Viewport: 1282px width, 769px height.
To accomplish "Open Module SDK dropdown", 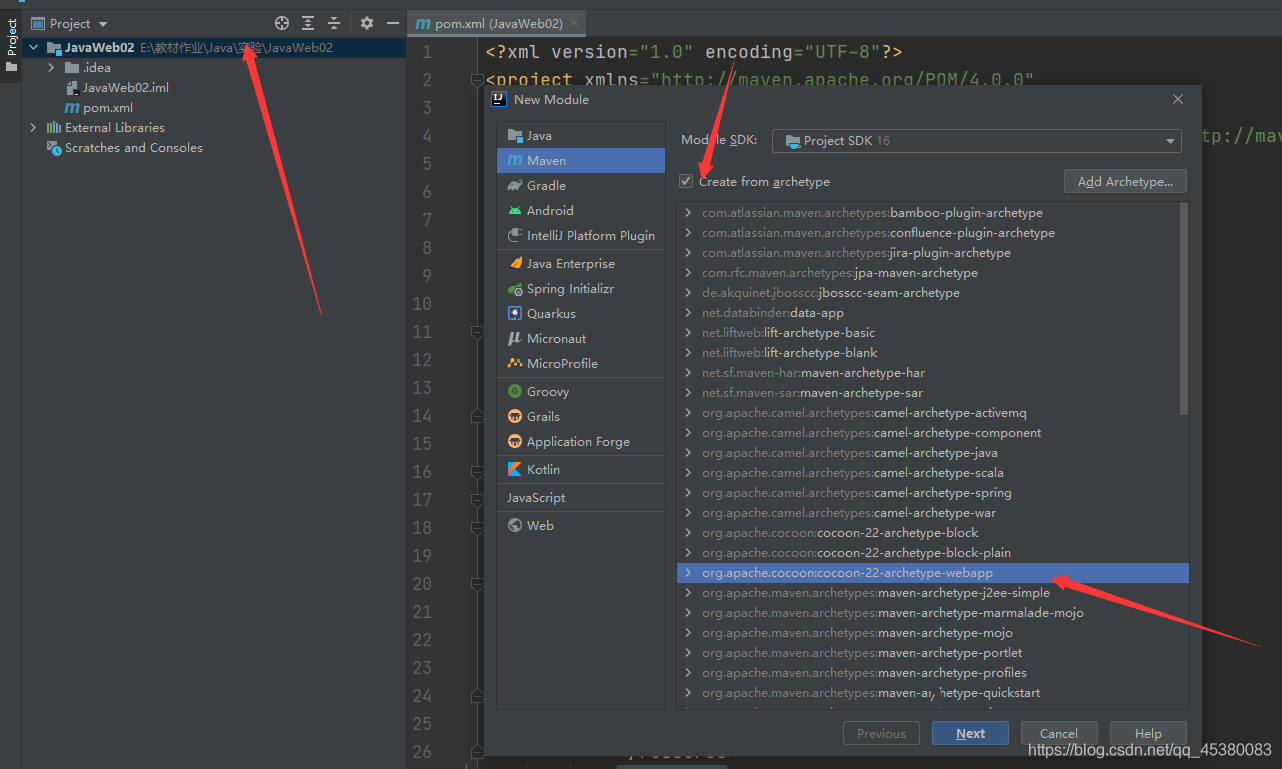I will click(977, 141).
